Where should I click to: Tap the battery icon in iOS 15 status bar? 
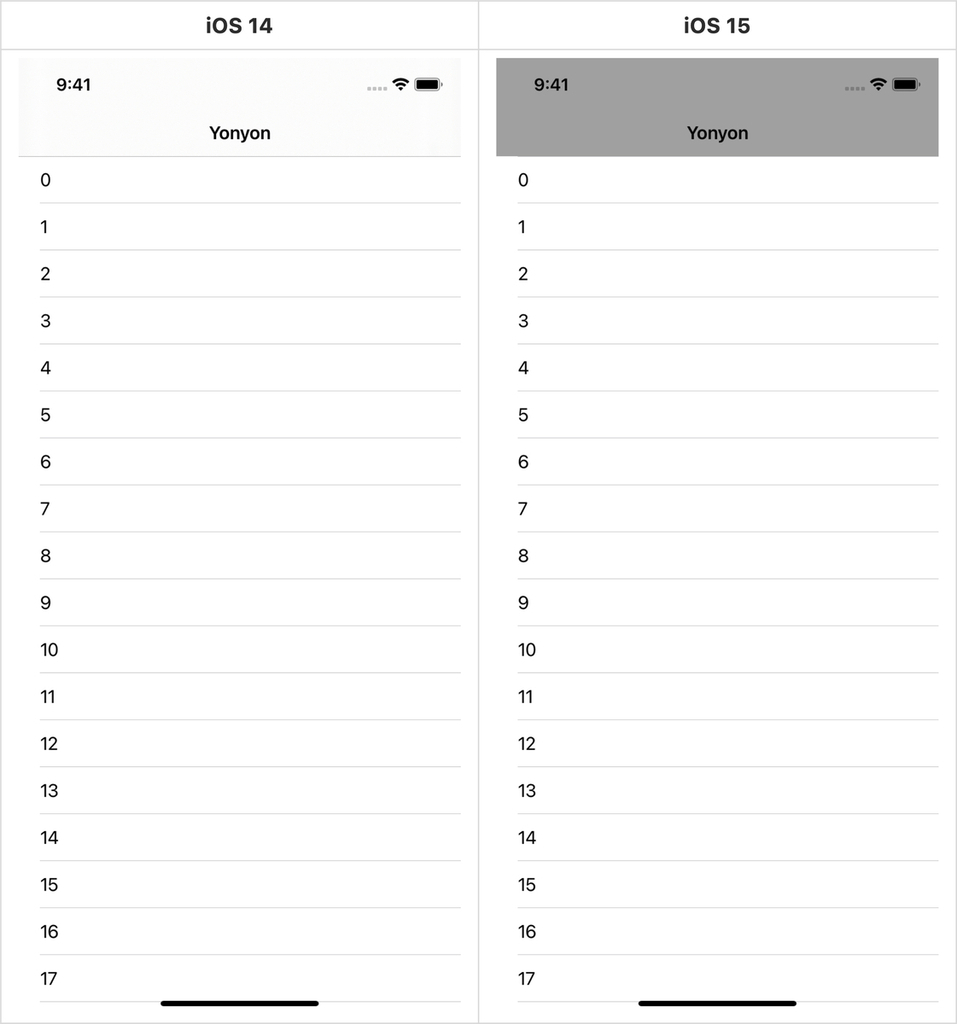click(x=907, y=84)
